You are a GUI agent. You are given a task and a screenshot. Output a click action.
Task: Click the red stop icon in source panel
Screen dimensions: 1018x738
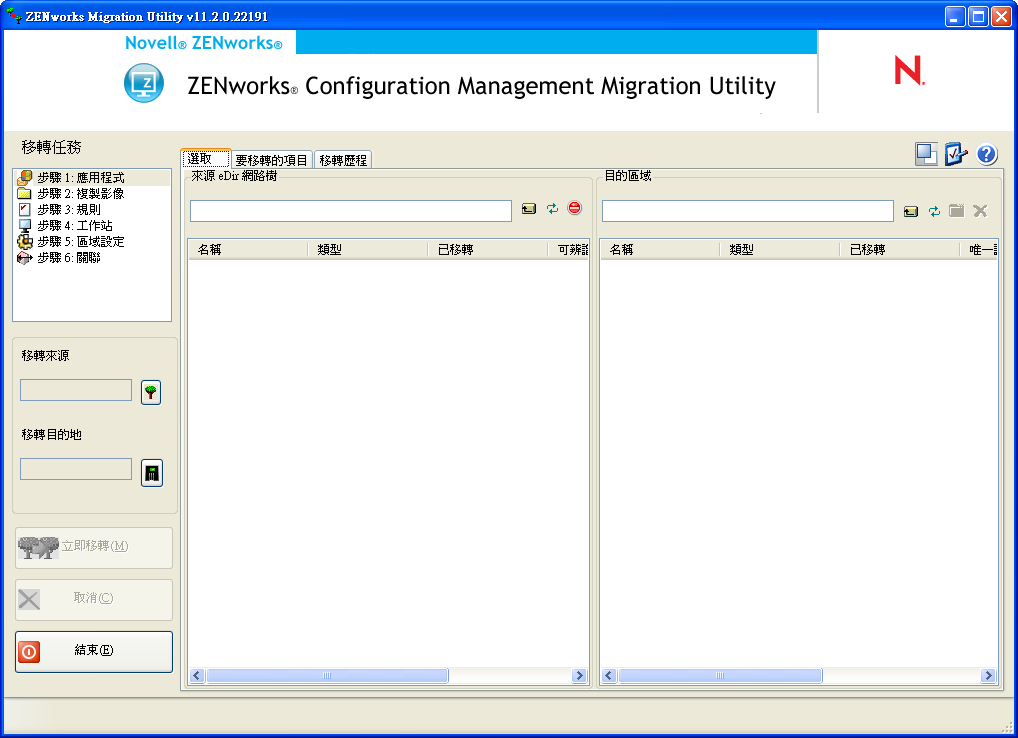(x=574, y=208)
